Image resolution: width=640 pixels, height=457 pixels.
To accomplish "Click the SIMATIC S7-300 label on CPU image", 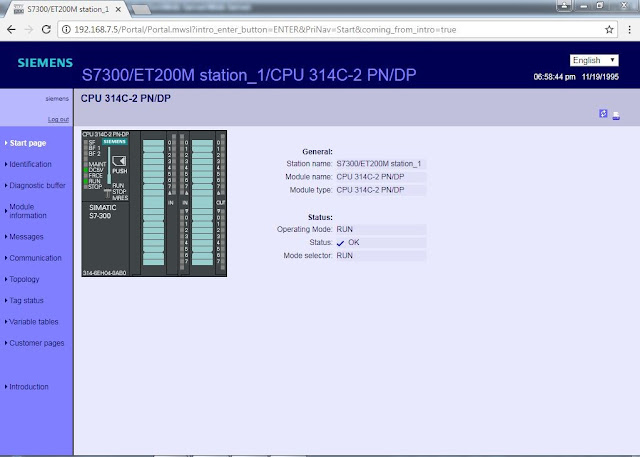I will (102, 212).
